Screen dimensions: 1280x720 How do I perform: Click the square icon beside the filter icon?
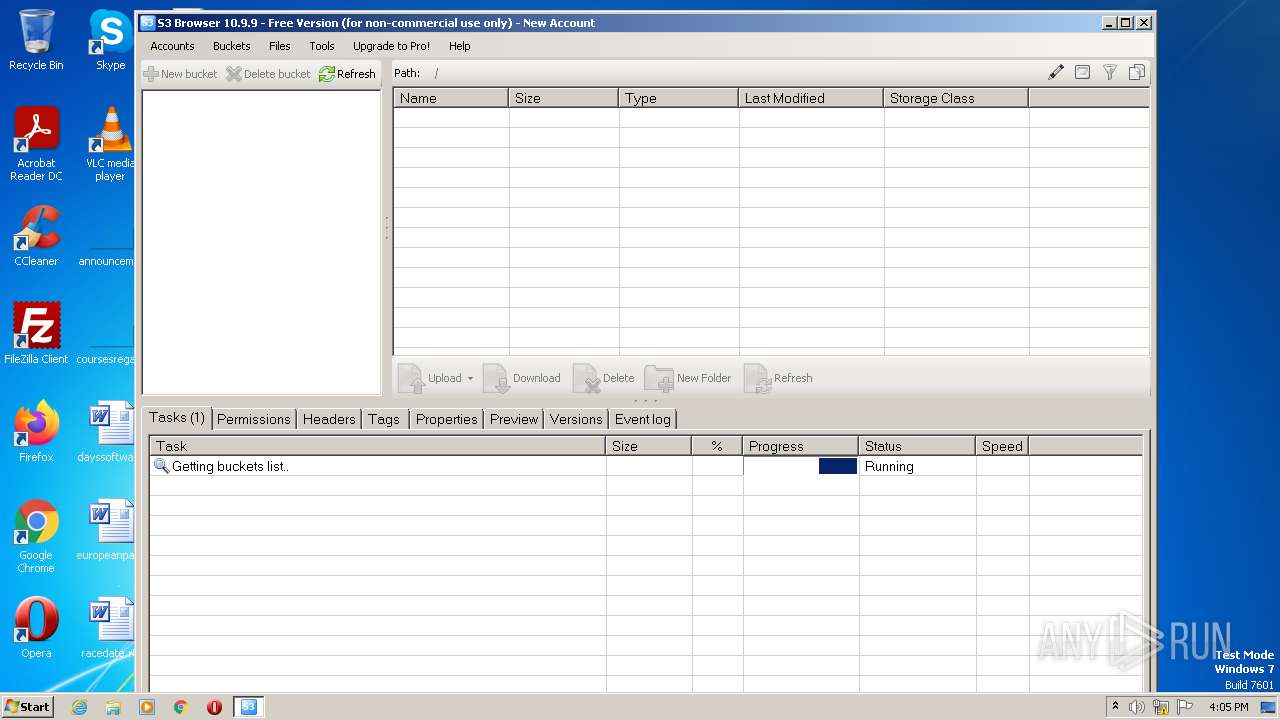[x=1082, y=72]
